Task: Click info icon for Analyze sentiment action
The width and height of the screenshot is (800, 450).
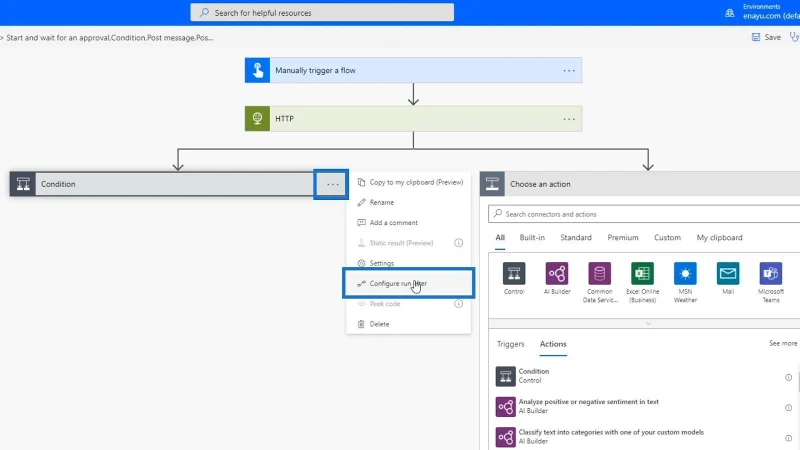Action: pyautogui.click(x=788, y=408)
